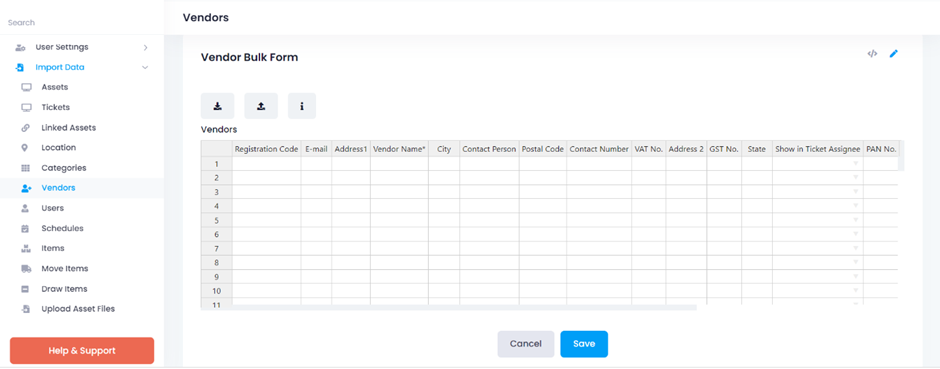Collapse the Import Data chevron
Image resolution: width=940 pixels, height=369 pixels.
[x=145, y=68]
